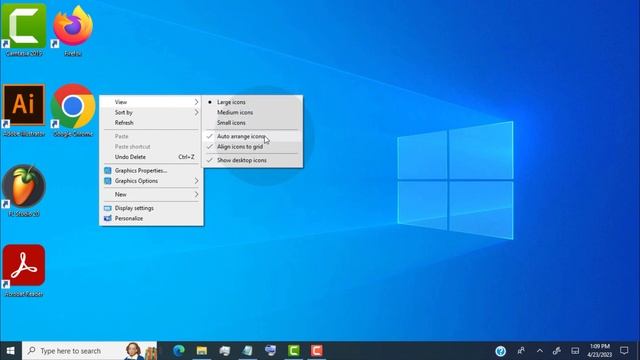Open the green Camtasia icon in taskbar

point(294,351)
